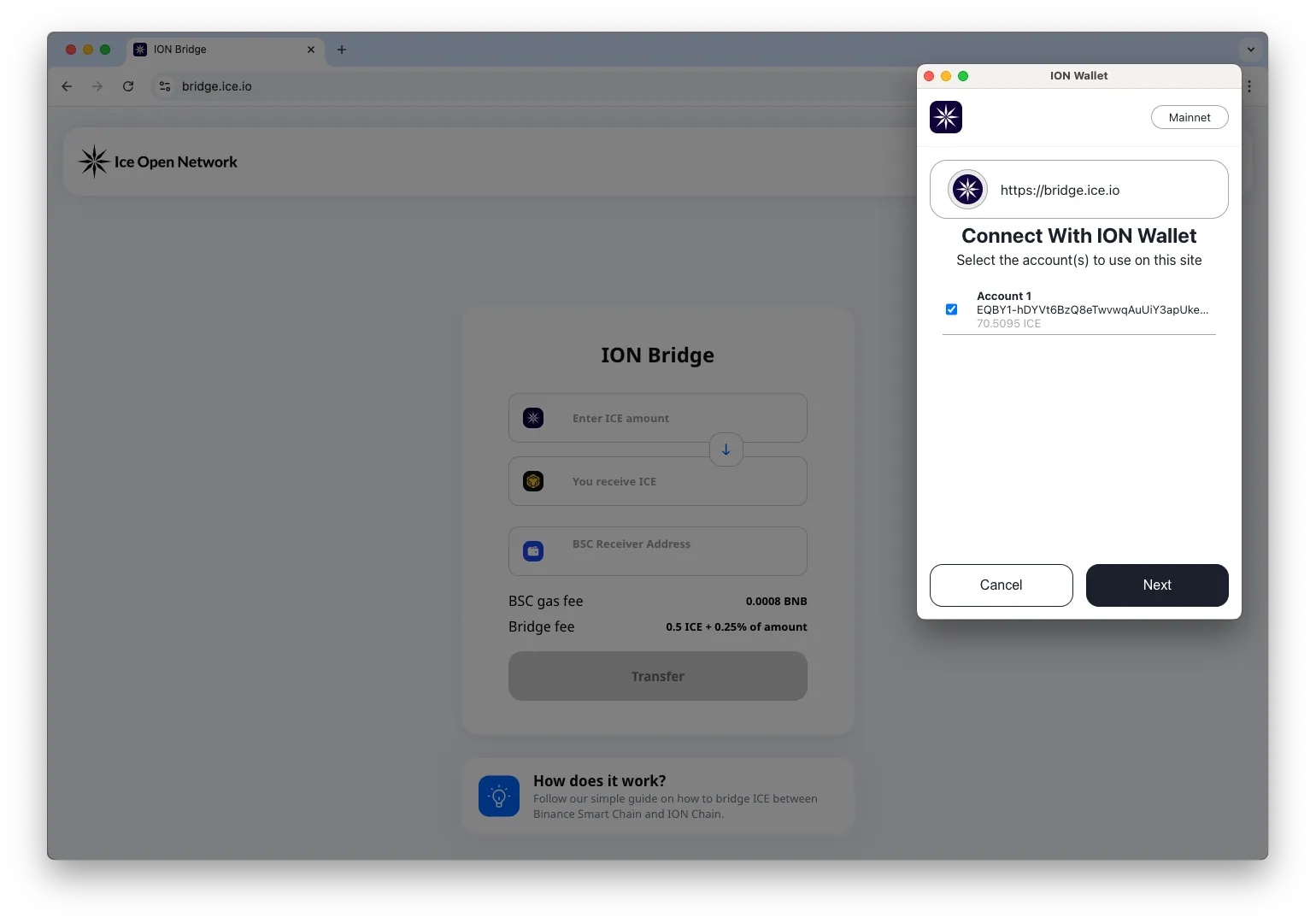Click the You receive ICE field

click(658, 481)
